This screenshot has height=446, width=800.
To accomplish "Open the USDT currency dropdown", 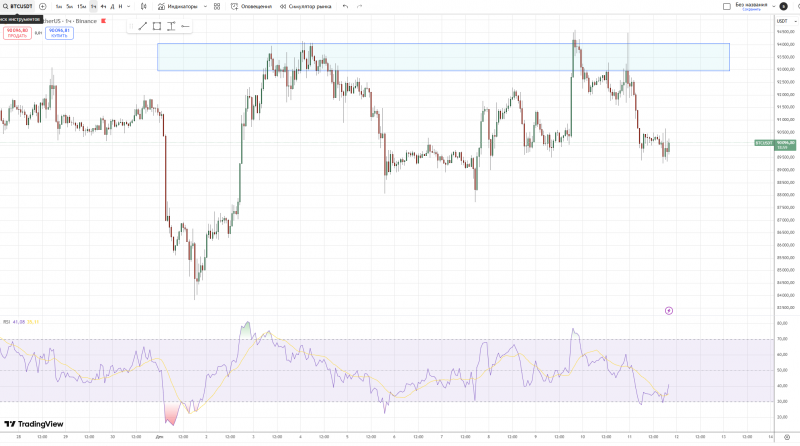I will (786, 21).
